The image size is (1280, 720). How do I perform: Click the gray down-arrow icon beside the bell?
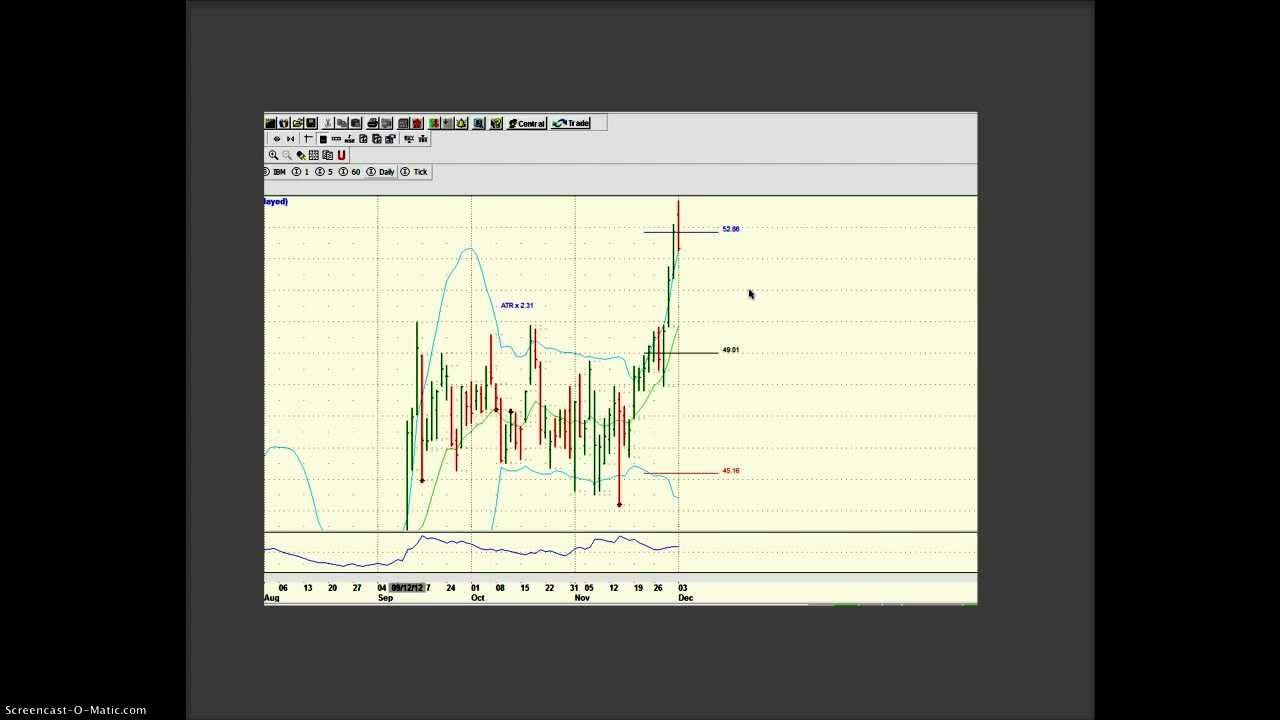click(x=448, y=123)
